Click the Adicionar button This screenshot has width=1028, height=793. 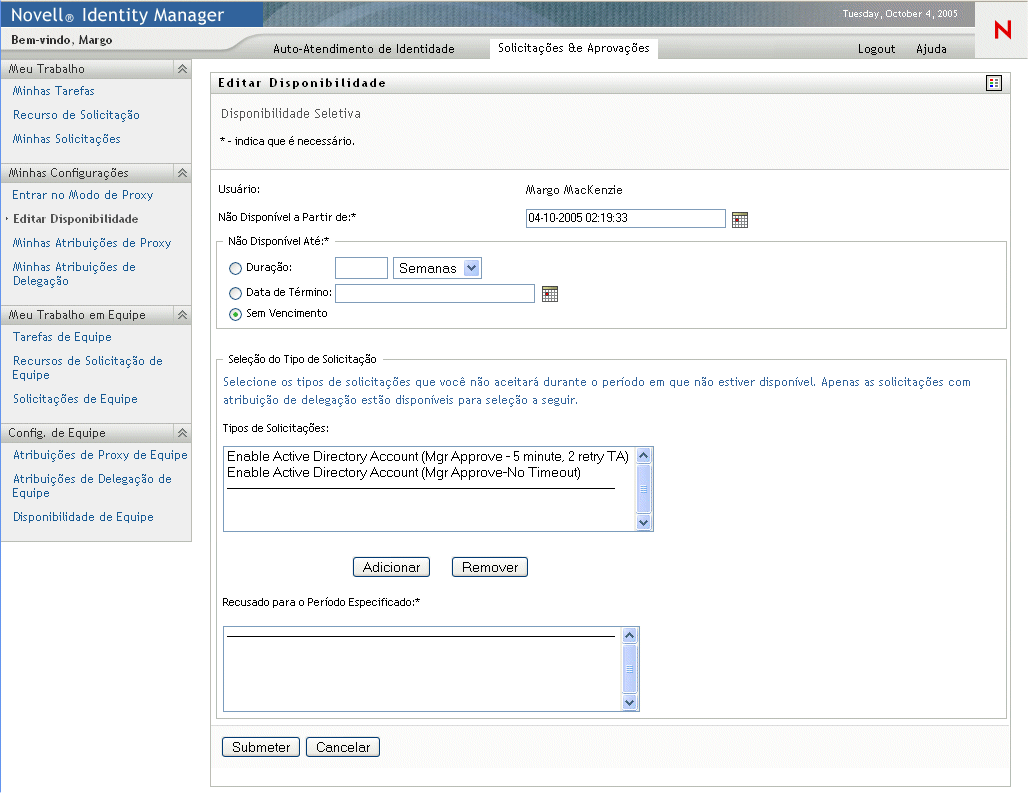tap(391, 567)
